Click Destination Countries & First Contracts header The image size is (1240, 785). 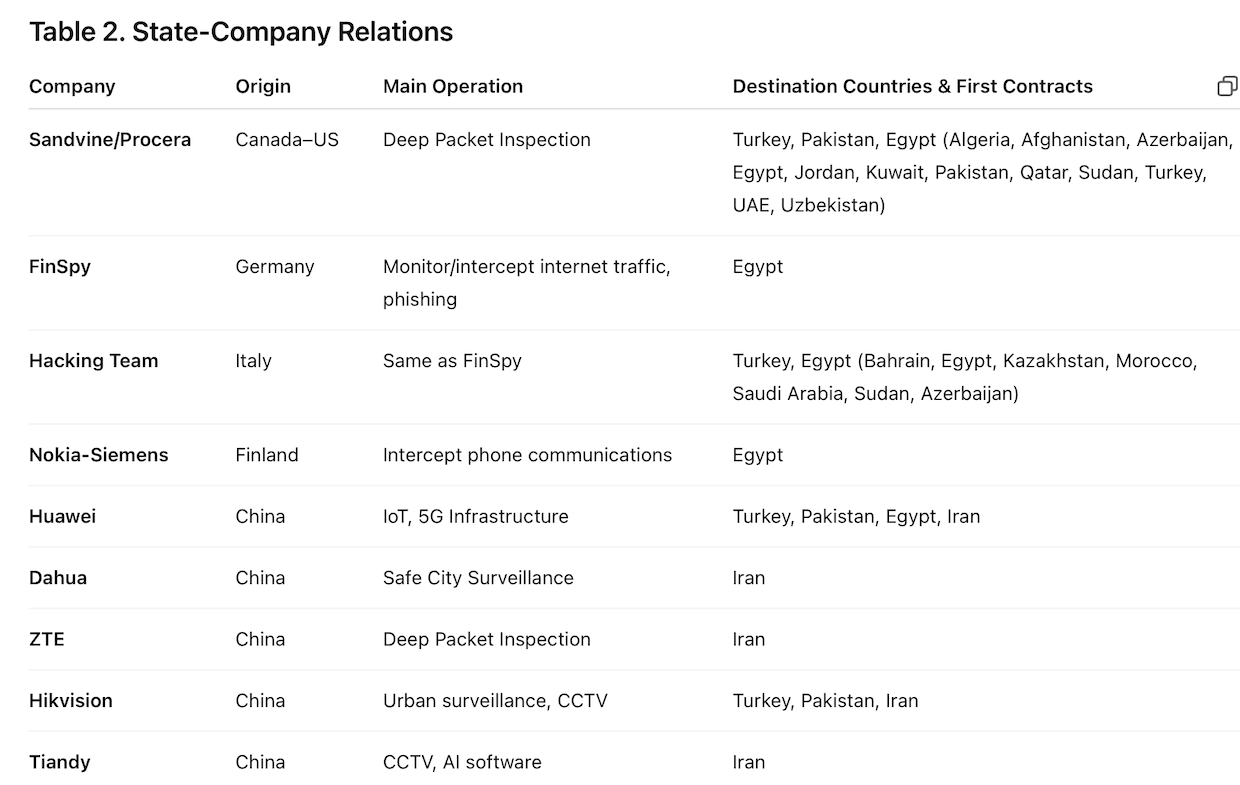(912, 86)
